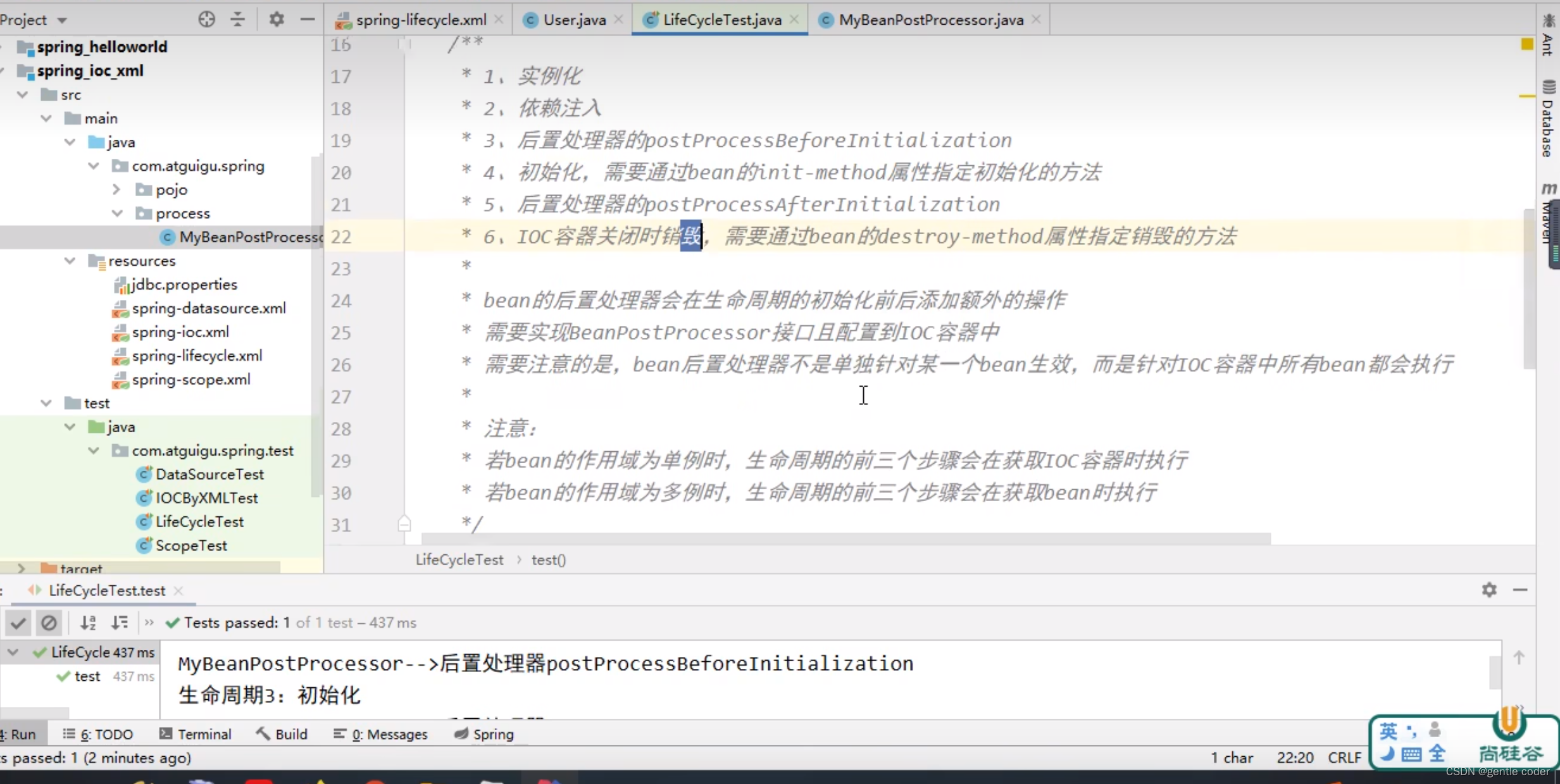Collapse the src folder
This screenshot has width=1560, height=784.
[23, 94]
